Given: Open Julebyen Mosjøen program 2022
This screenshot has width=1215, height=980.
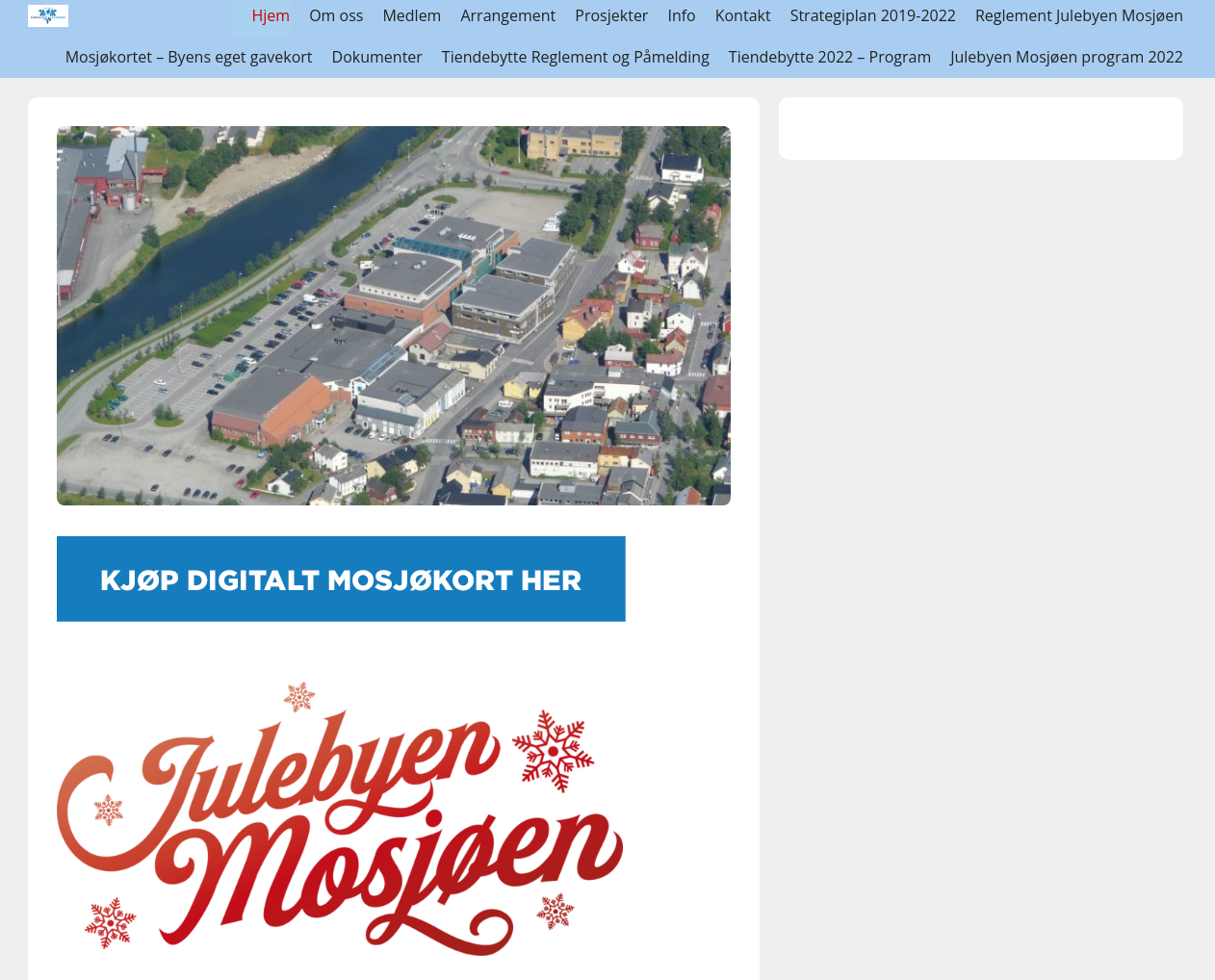Looking at the screenshot, I should point(1067,57).
